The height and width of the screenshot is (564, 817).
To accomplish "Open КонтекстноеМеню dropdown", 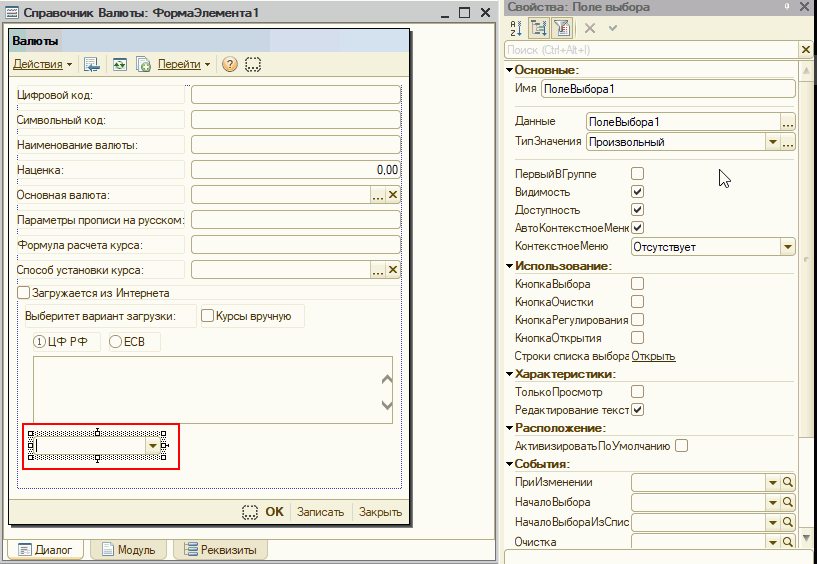I will coord(788,247).
